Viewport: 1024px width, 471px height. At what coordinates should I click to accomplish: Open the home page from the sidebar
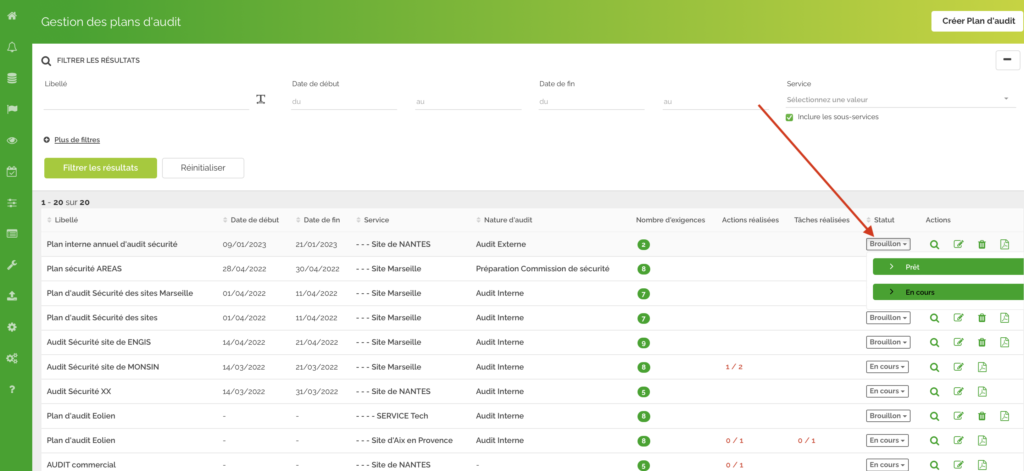12,15
